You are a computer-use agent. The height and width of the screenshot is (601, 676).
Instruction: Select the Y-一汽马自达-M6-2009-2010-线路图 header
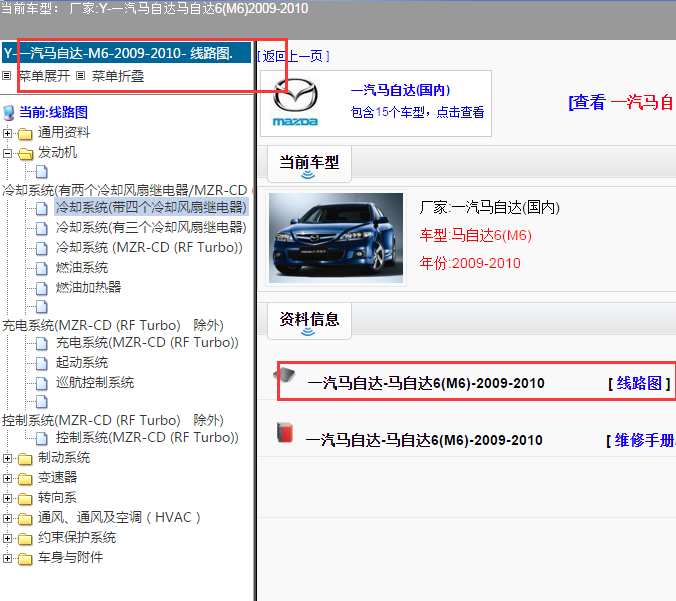126,53
